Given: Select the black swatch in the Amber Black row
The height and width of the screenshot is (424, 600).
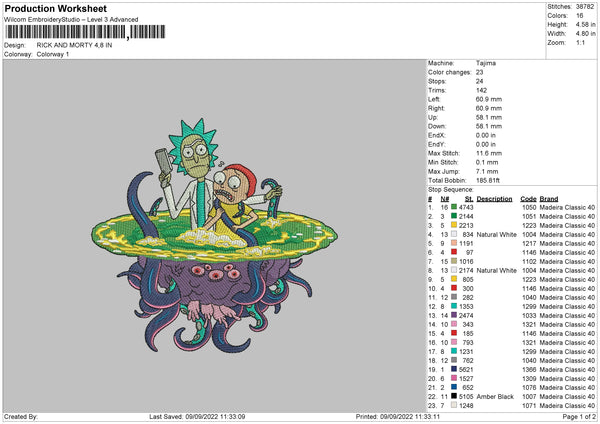Looking at the screenshot, I should (454, 396).
